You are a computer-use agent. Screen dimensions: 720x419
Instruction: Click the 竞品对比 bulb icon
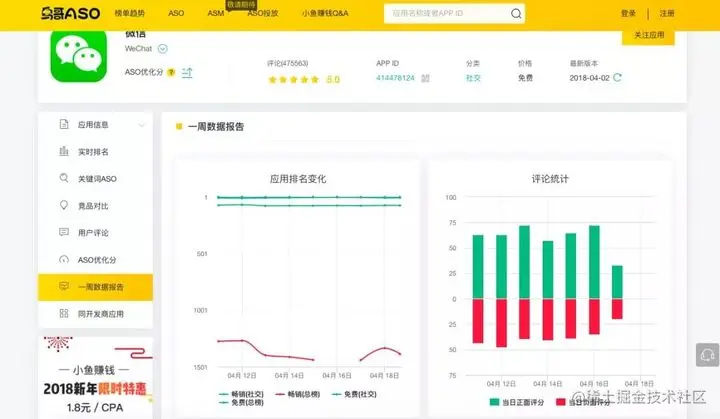click(x=64, y=205)
